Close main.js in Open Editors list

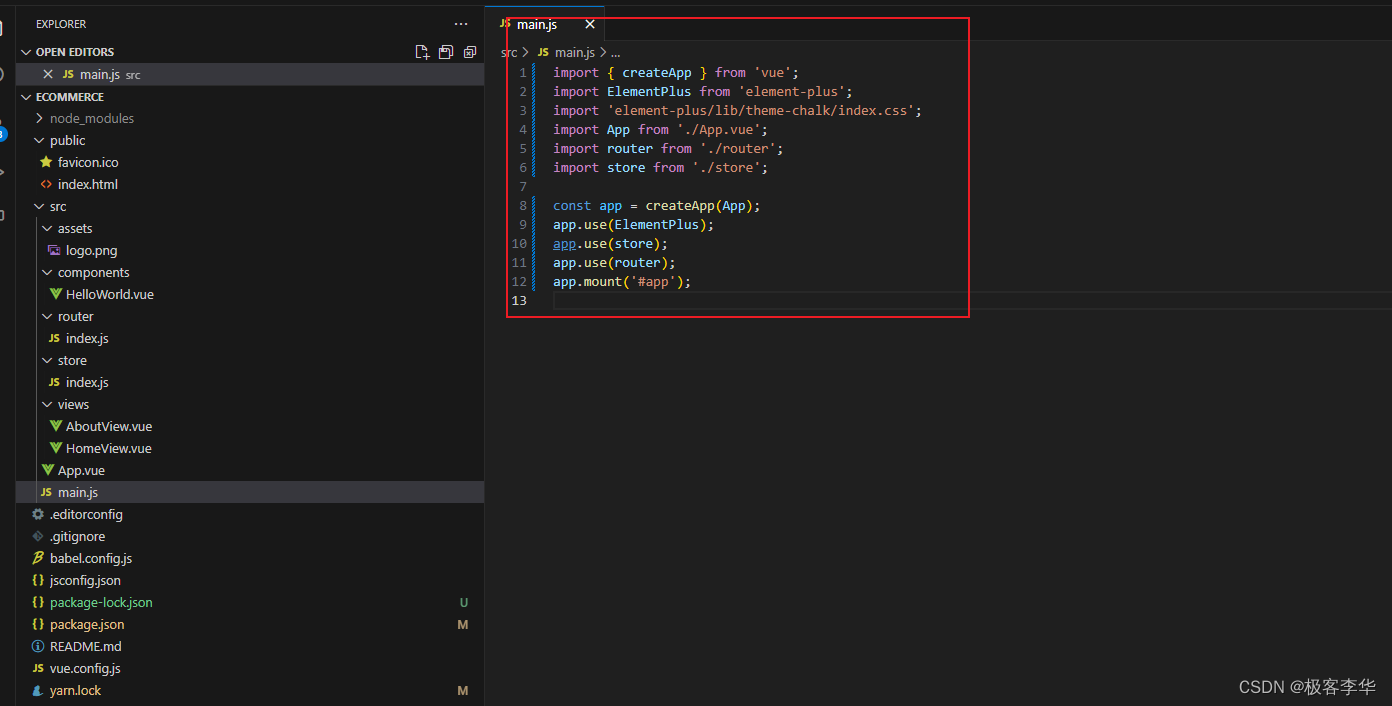click(x=48, y=75)
